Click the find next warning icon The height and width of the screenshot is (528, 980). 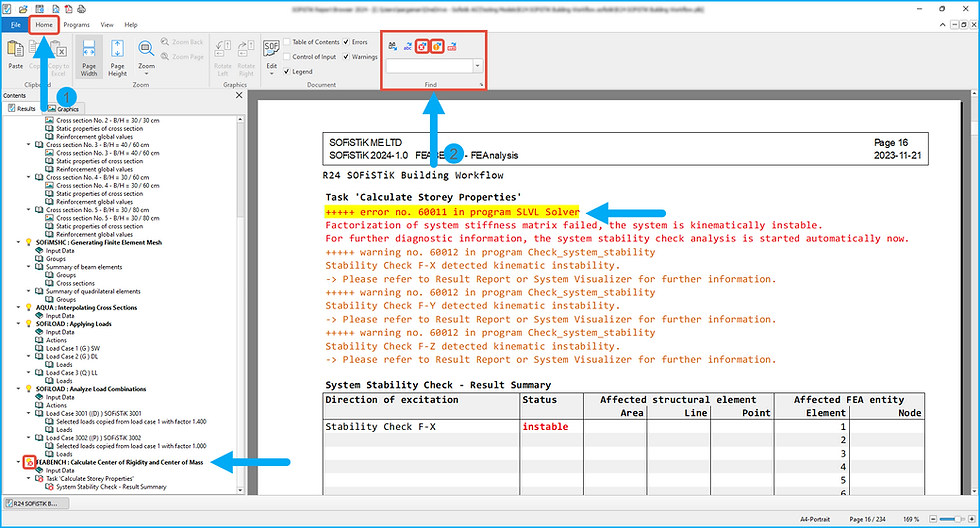point(437,46)
